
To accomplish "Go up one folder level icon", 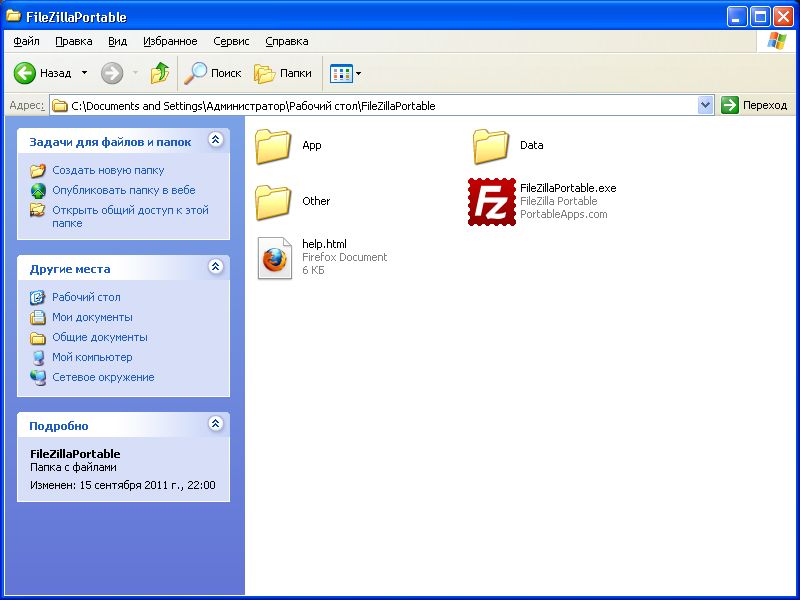I will [x=160, y=73].
